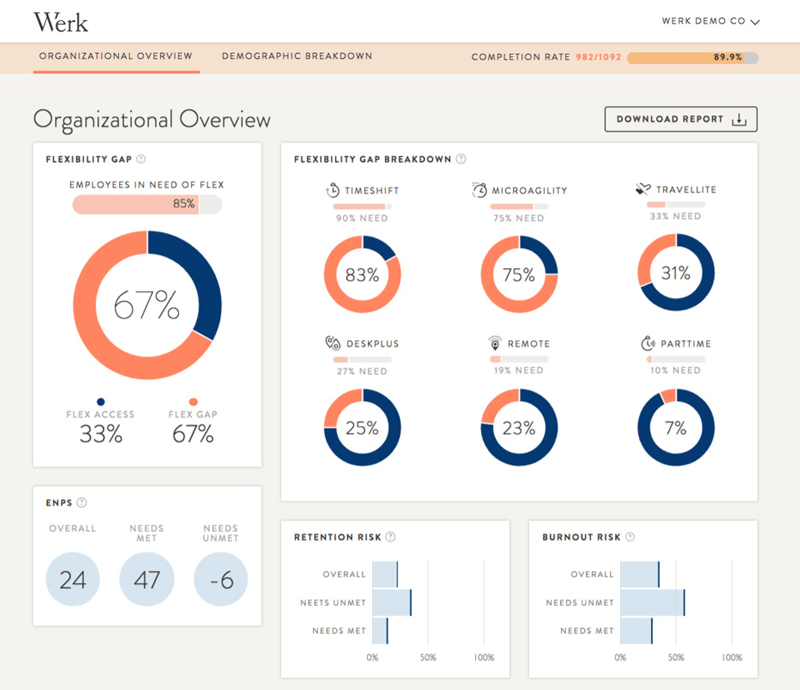Show the ENPS help tooltip

82,503
